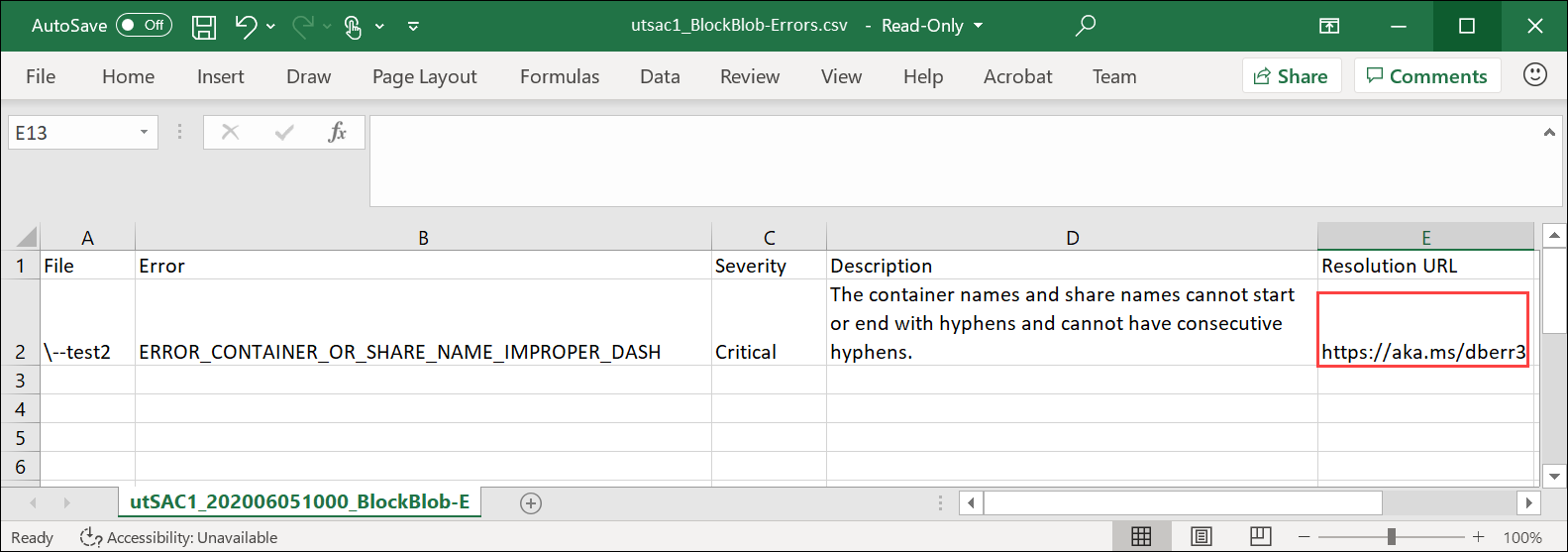
Task: Select Normal view in status bar
Action: (1141, 537)
